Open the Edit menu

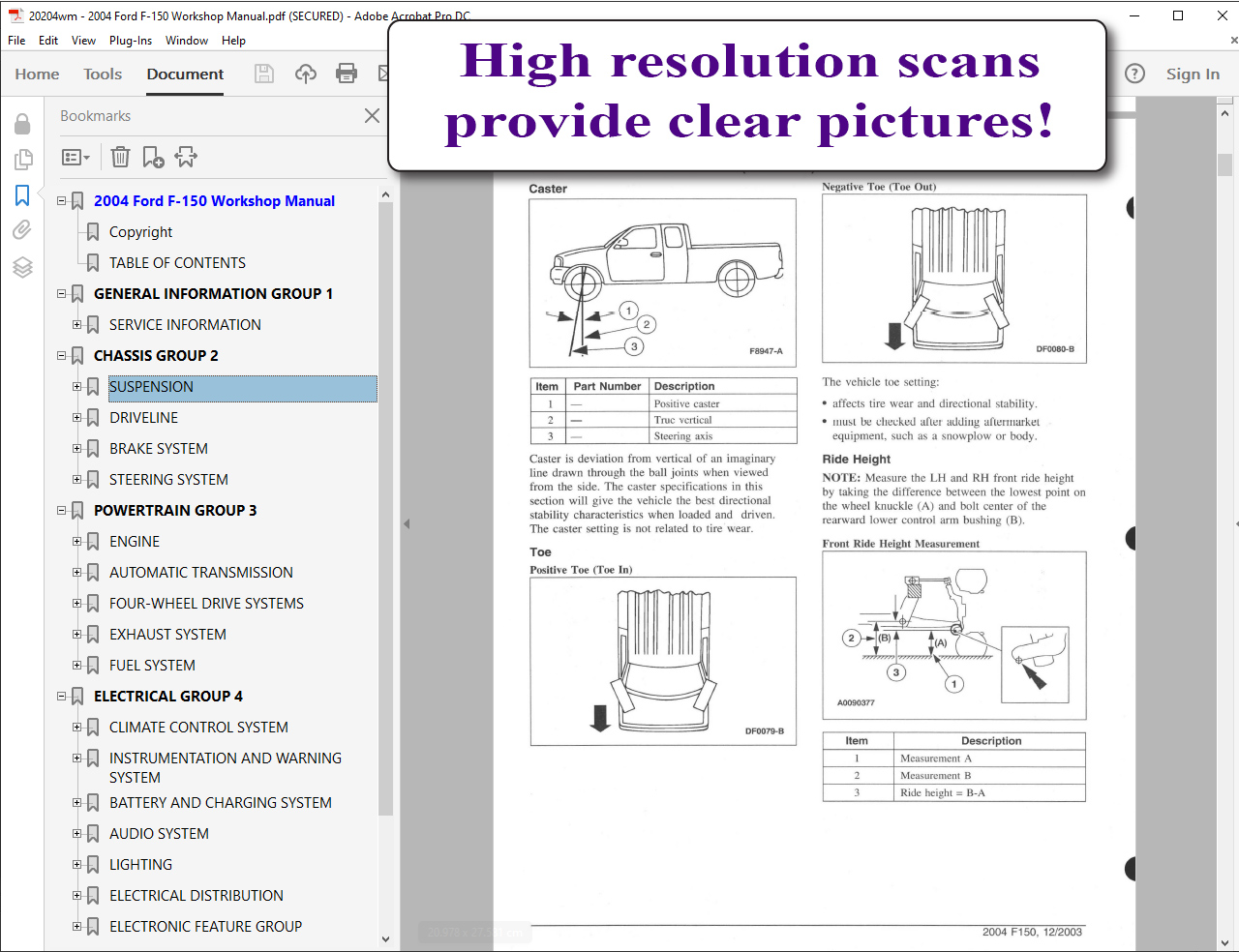click(48, 41)
